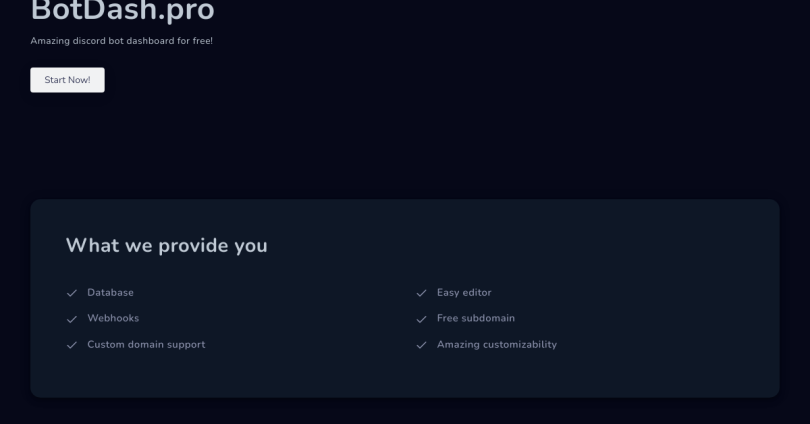Screen dimensions: 810x424
Task: Click the checkmark next to Free subdomain
Action: click(x=422, y=319)
